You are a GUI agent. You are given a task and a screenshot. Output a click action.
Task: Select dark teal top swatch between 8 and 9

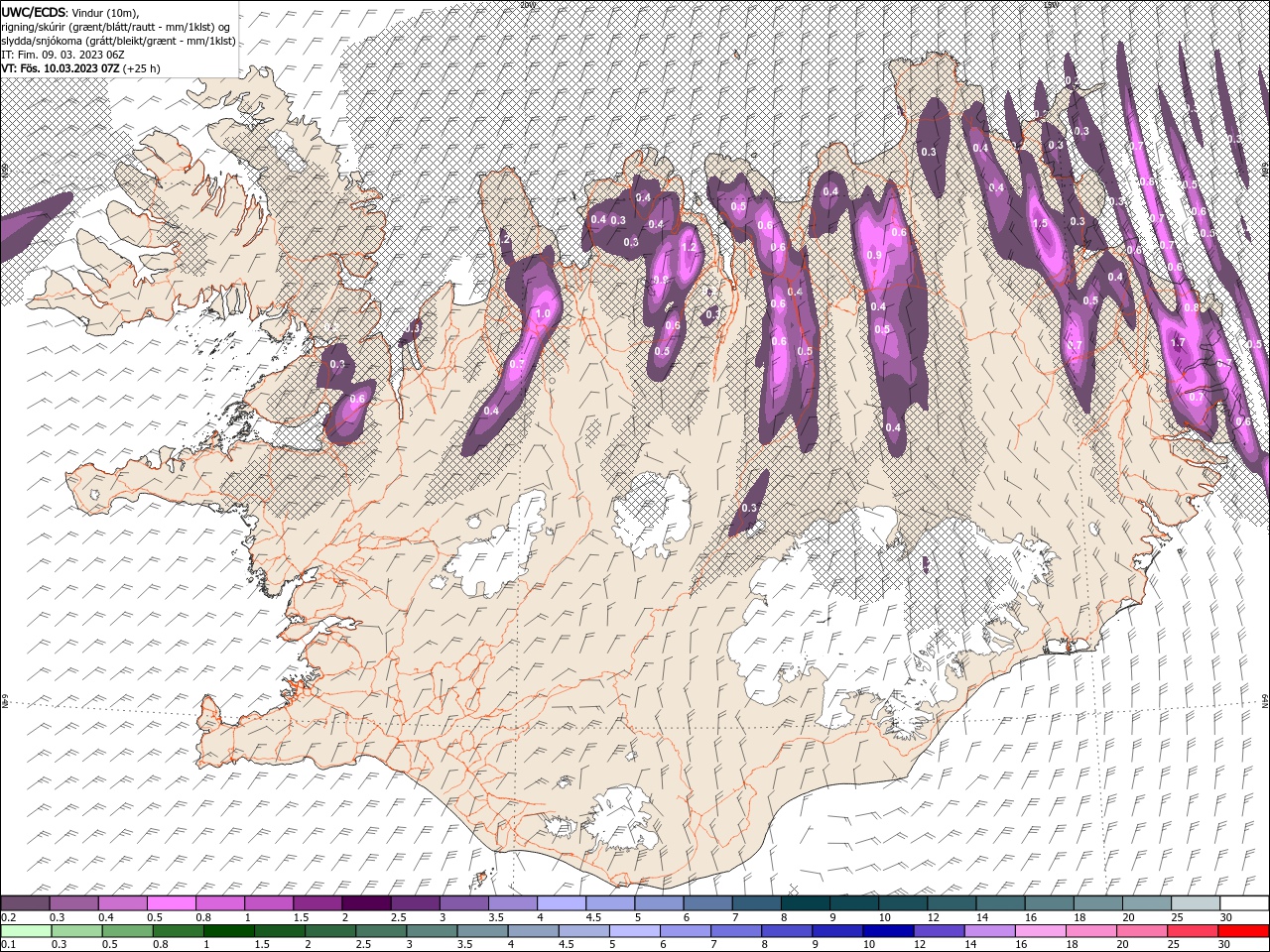805,902
